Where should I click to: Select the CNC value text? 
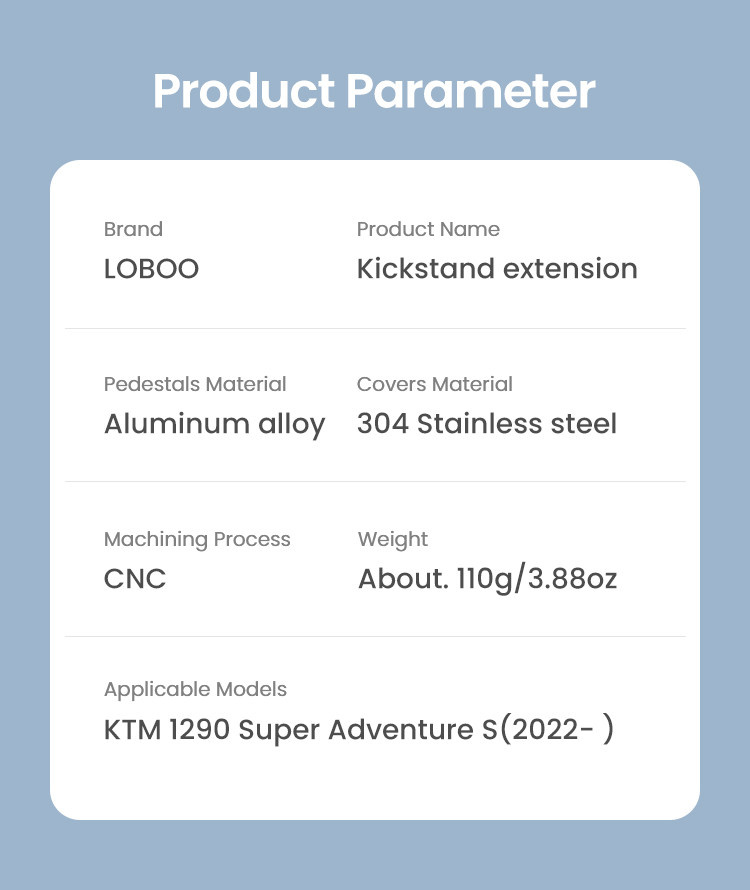point(135,579)
